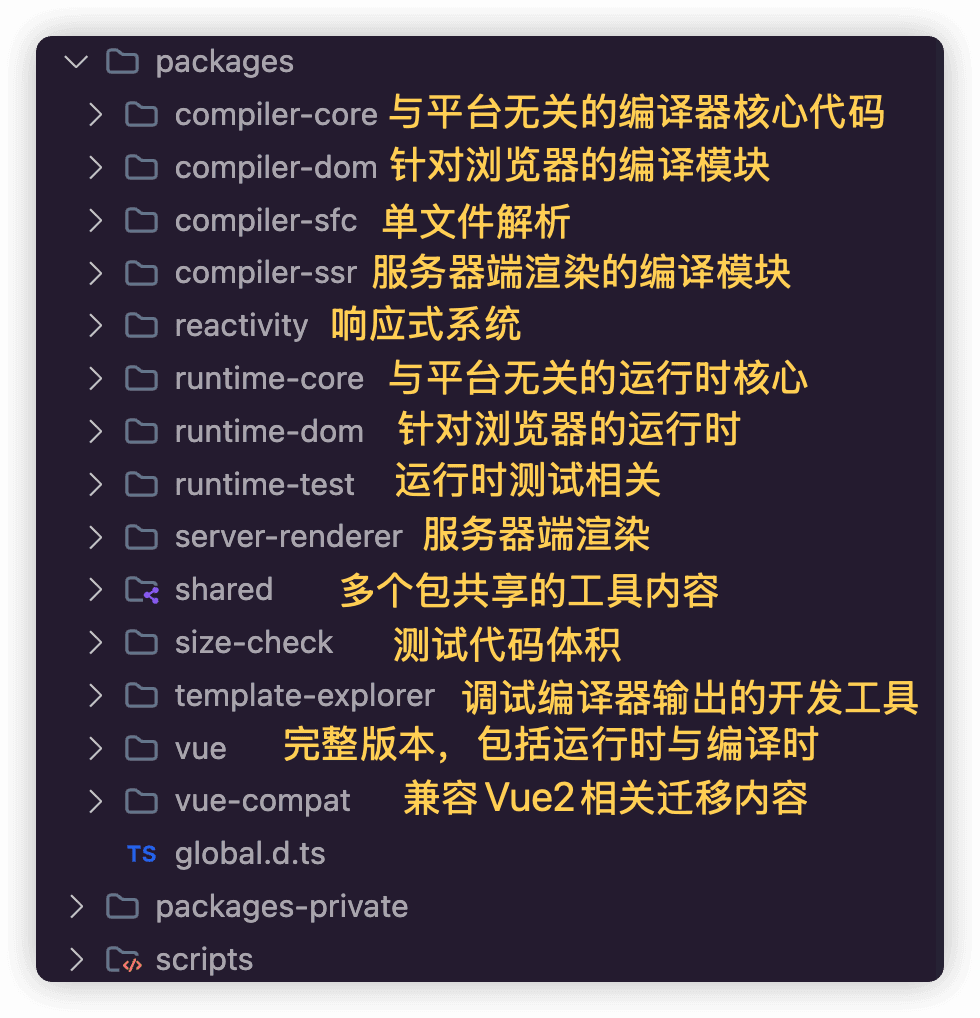Expand the server-renderer folder arrow

[x=95, y=537]
